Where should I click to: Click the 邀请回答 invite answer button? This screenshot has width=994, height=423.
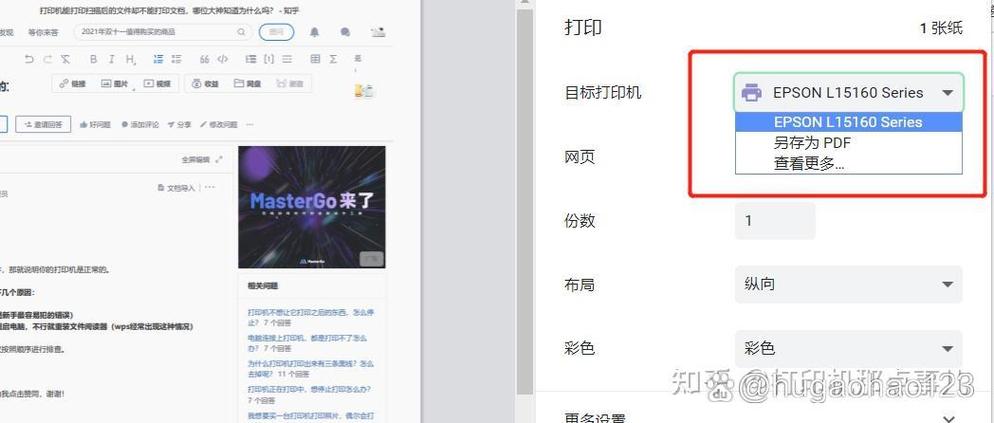[43, 124]
